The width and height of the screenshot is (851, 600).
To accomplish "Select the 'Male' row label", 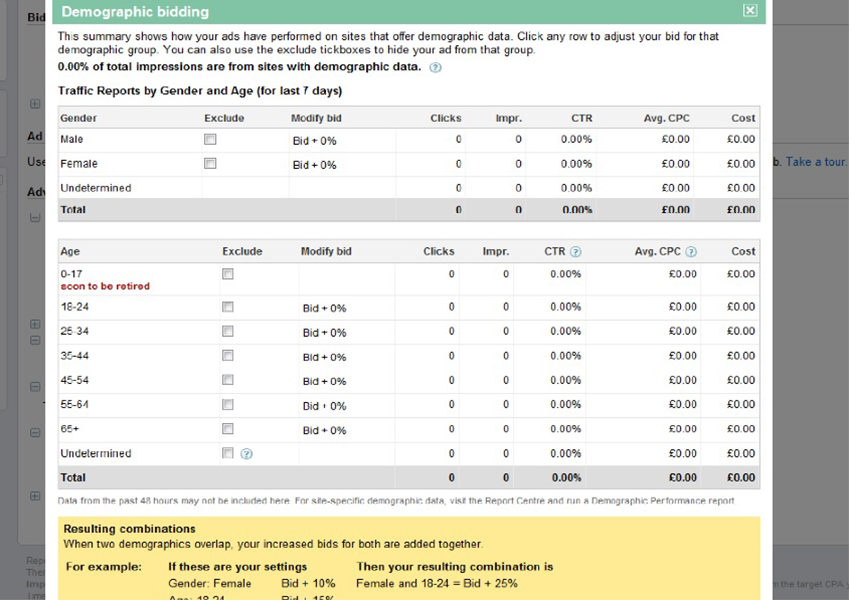I will coord(72,139).
